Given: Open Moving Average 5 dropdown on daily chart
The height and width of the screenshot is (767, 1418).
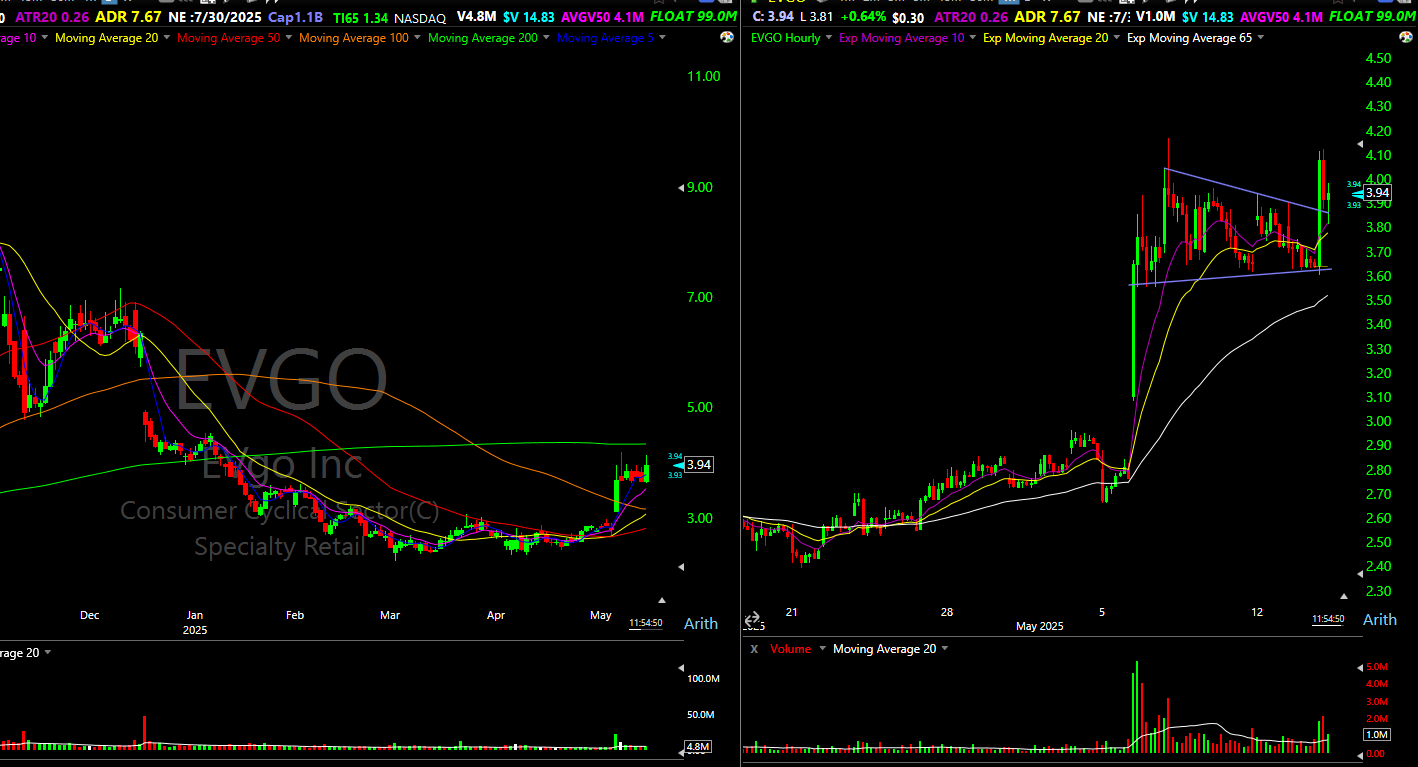Looking at the screenshot, I should point(664,38).
